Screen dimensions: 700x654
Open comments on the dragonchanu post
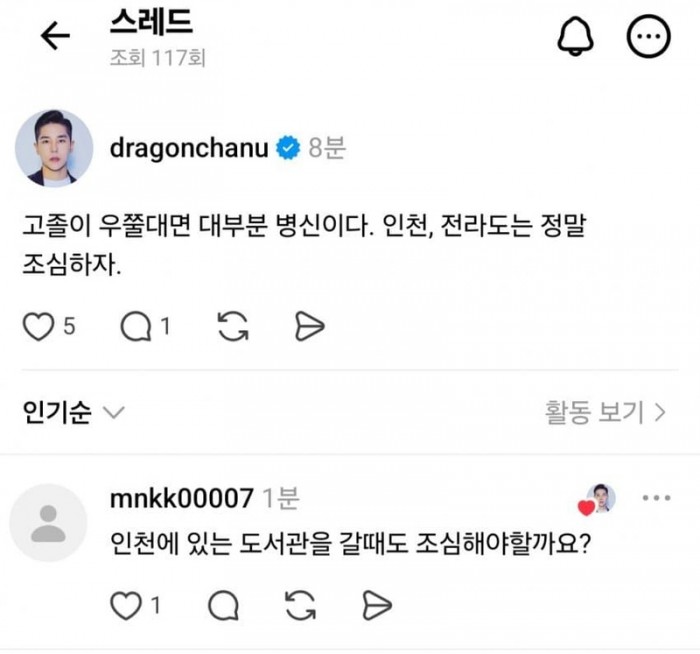tap(134, 326)
